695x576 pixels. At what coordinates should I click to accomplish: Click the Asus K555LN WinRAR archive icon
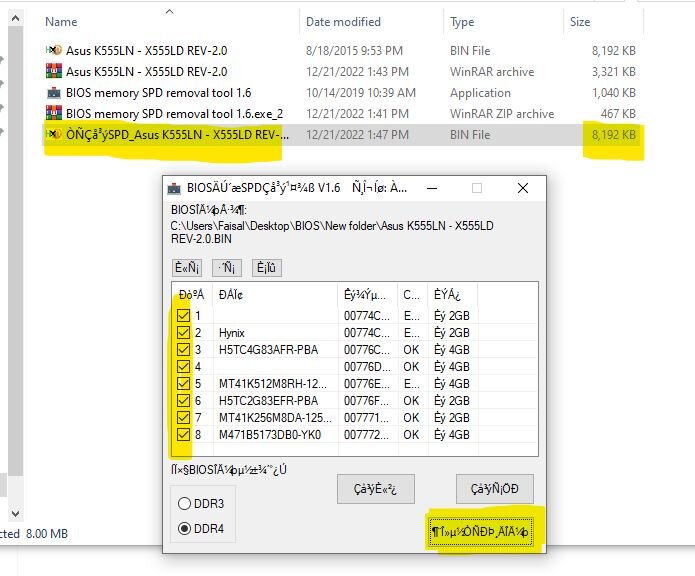pos(54,71)
